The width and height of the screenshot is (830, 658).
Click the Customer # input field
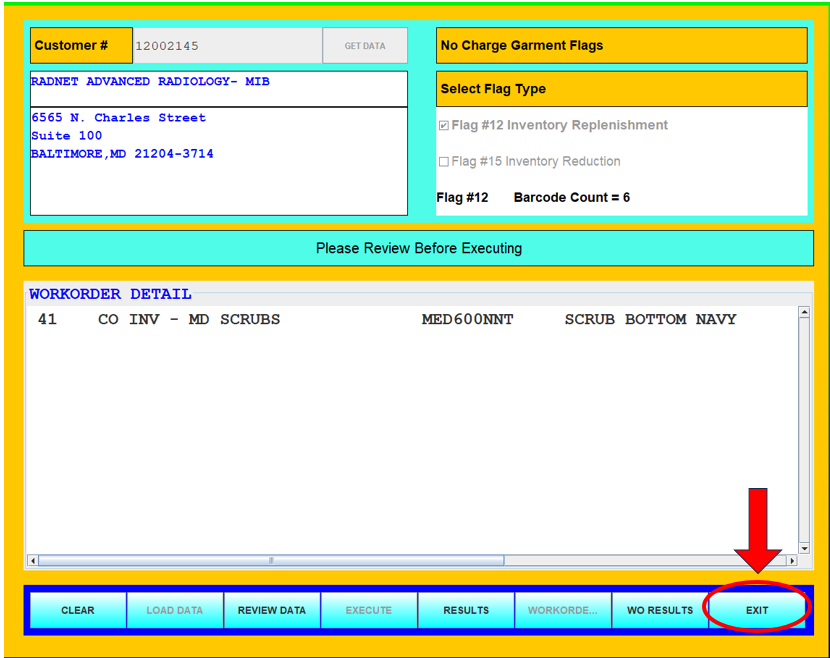[x=227, y=46]
